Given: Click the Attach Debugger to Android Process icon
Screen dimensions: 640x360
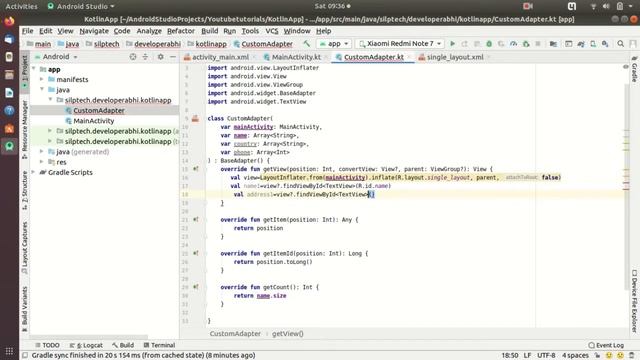Looking at the screenshot, I should click(526, 44).
